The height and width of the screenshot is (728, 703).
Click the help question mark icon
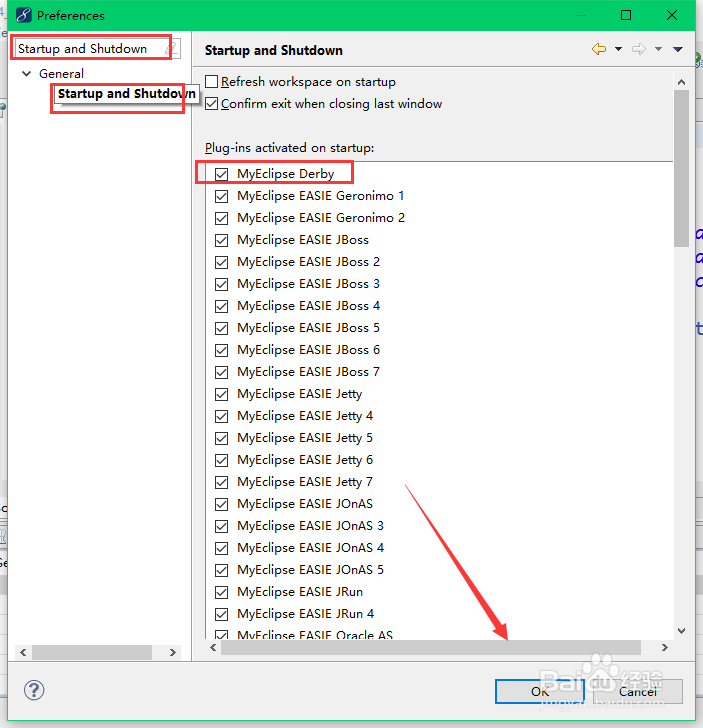pos(34,690)
